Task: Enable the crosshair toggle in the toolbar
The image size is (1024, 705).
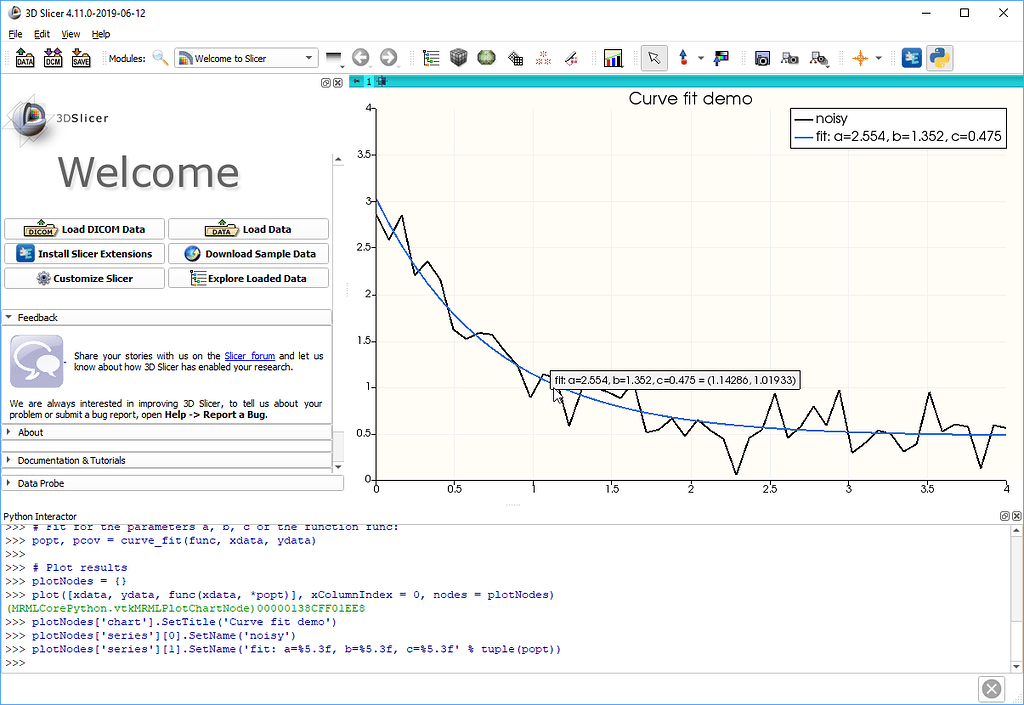Action: point(860,57)
